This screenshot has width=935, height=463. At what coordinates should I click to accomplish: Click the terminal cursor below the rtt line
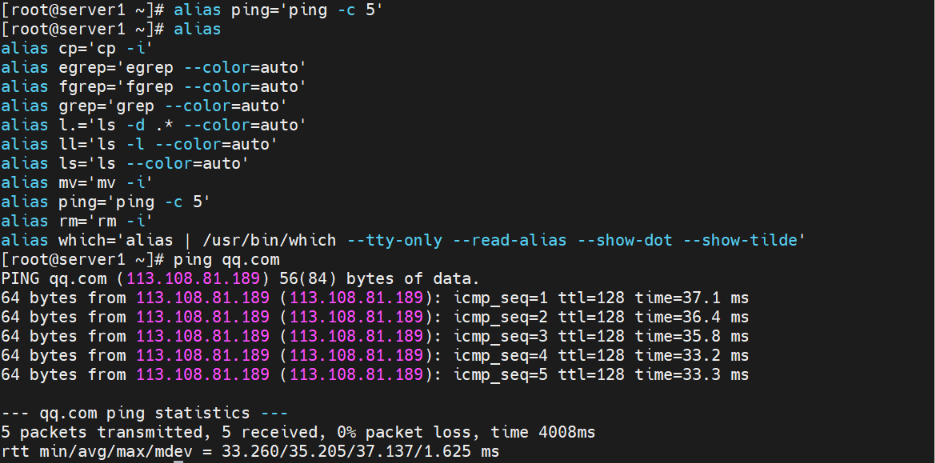pos(178,461)
